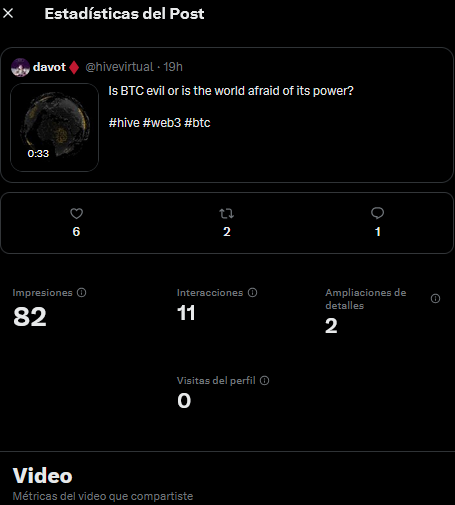This screenshot has width=455, height=505.
Task: Open the @hivevirtual handle link
Action: (x=119, y=67)
